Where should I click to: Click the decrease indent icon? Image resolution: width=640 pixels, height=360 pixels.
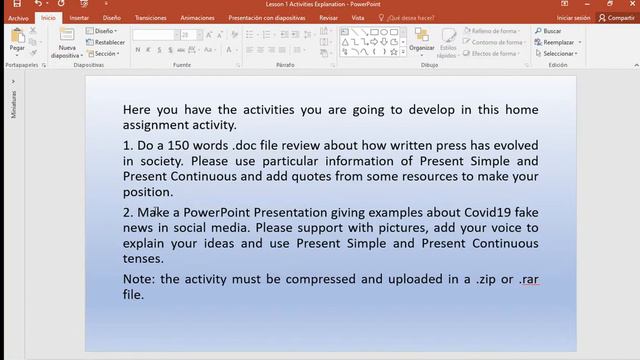click(284, 35)
